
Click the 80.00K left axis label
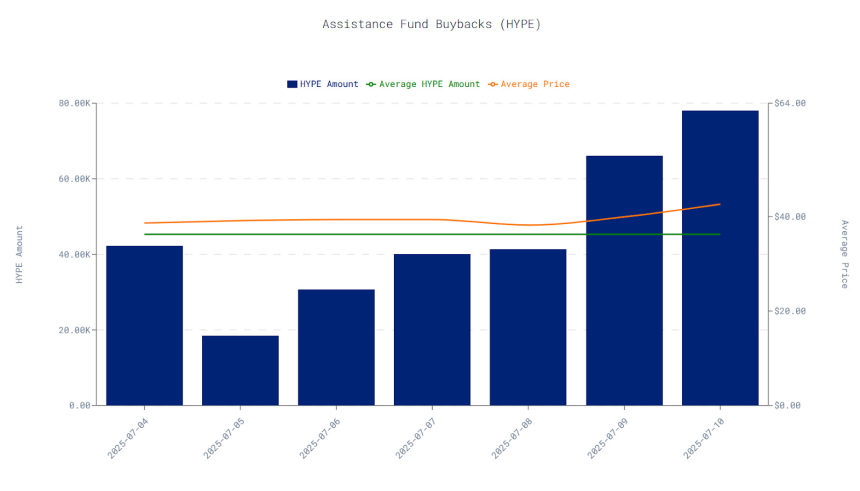coord(75,103)
